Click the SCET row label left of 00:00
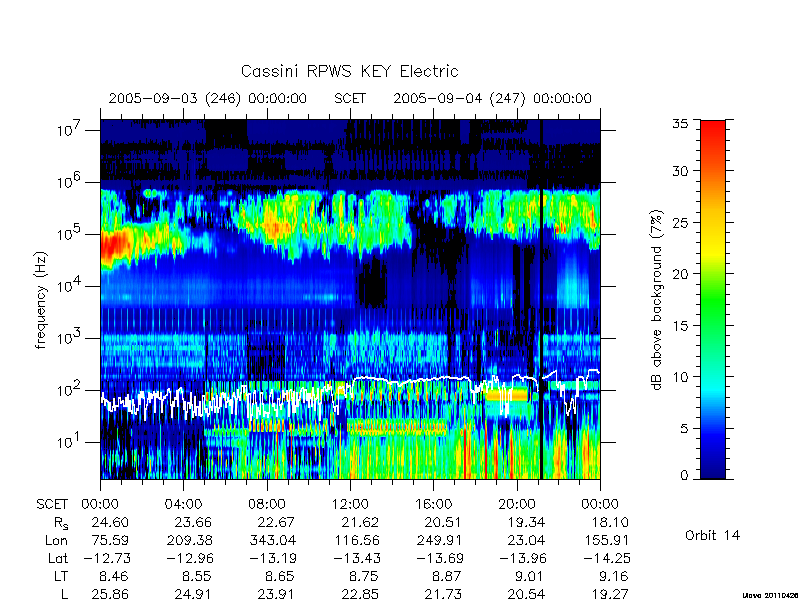The height and width of the screenshot is (600, 800). click(x=52, y=504)
